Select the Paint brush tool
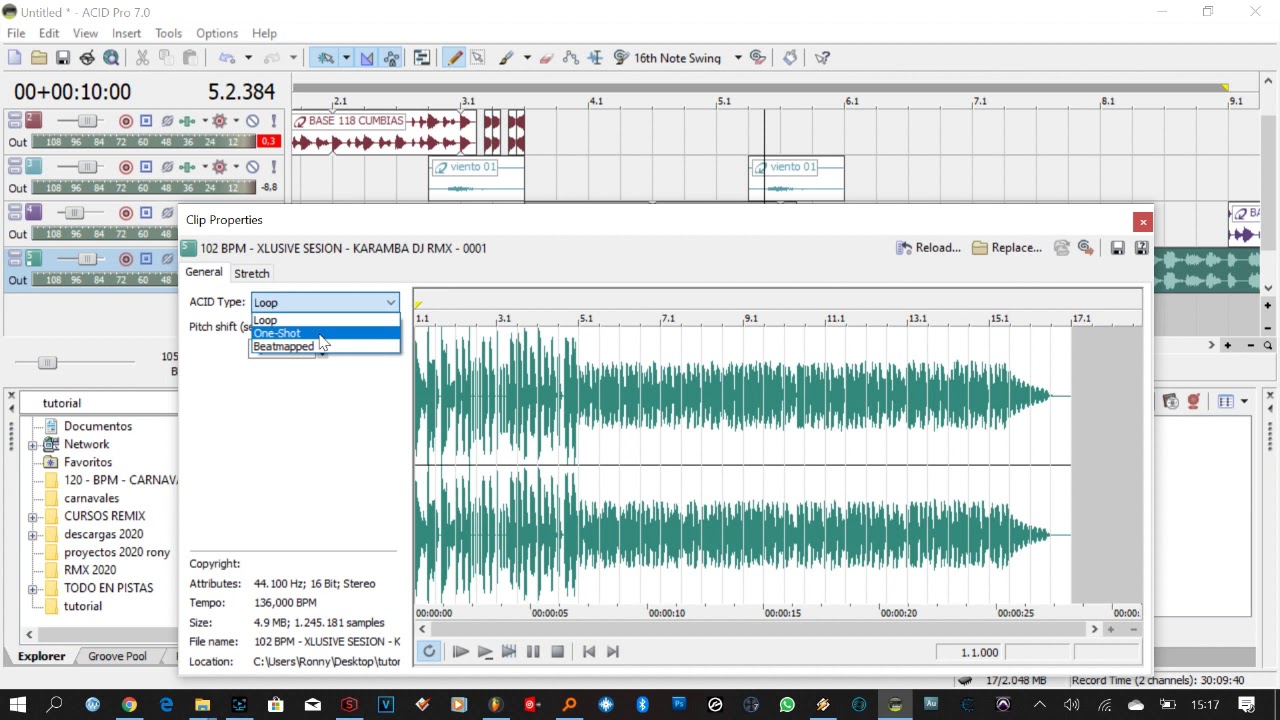Image resolution: width=1280 pixels, height=720 pixels. point(507,58)
